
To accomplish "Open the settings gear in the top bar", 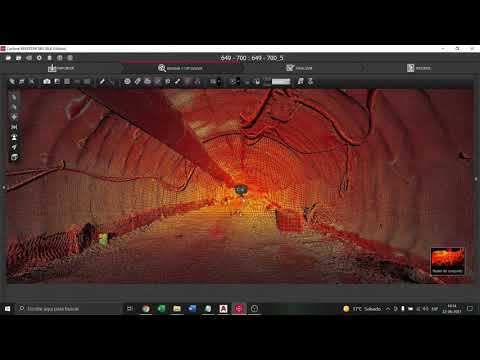I will point(39,58).
